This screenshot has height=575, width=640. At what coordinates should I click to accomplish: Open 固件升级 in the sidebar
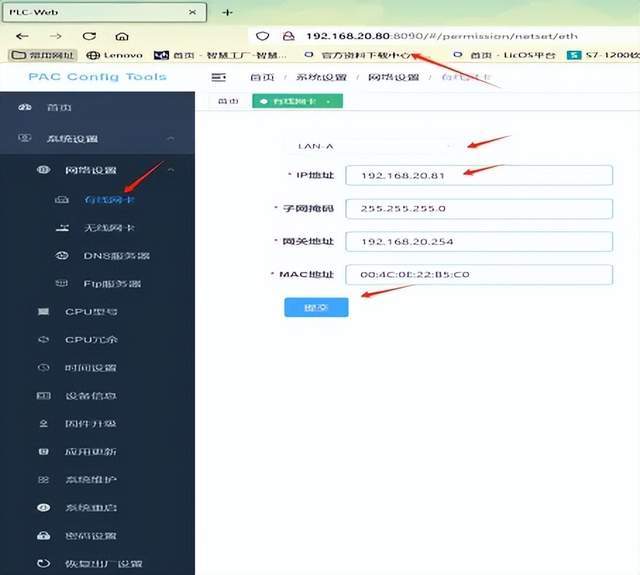tap(91, 424)
